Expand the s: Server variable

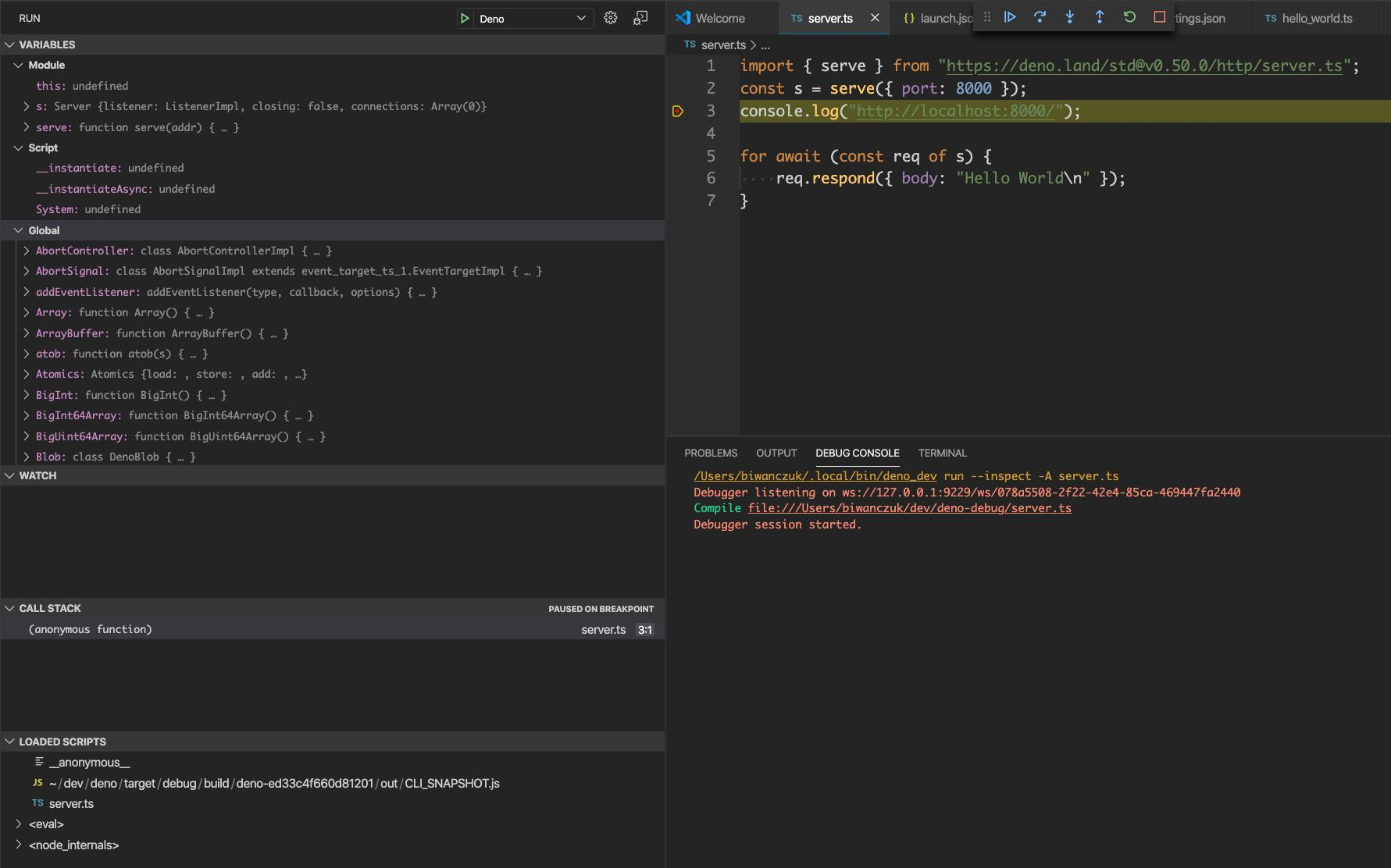coord(27,106)
